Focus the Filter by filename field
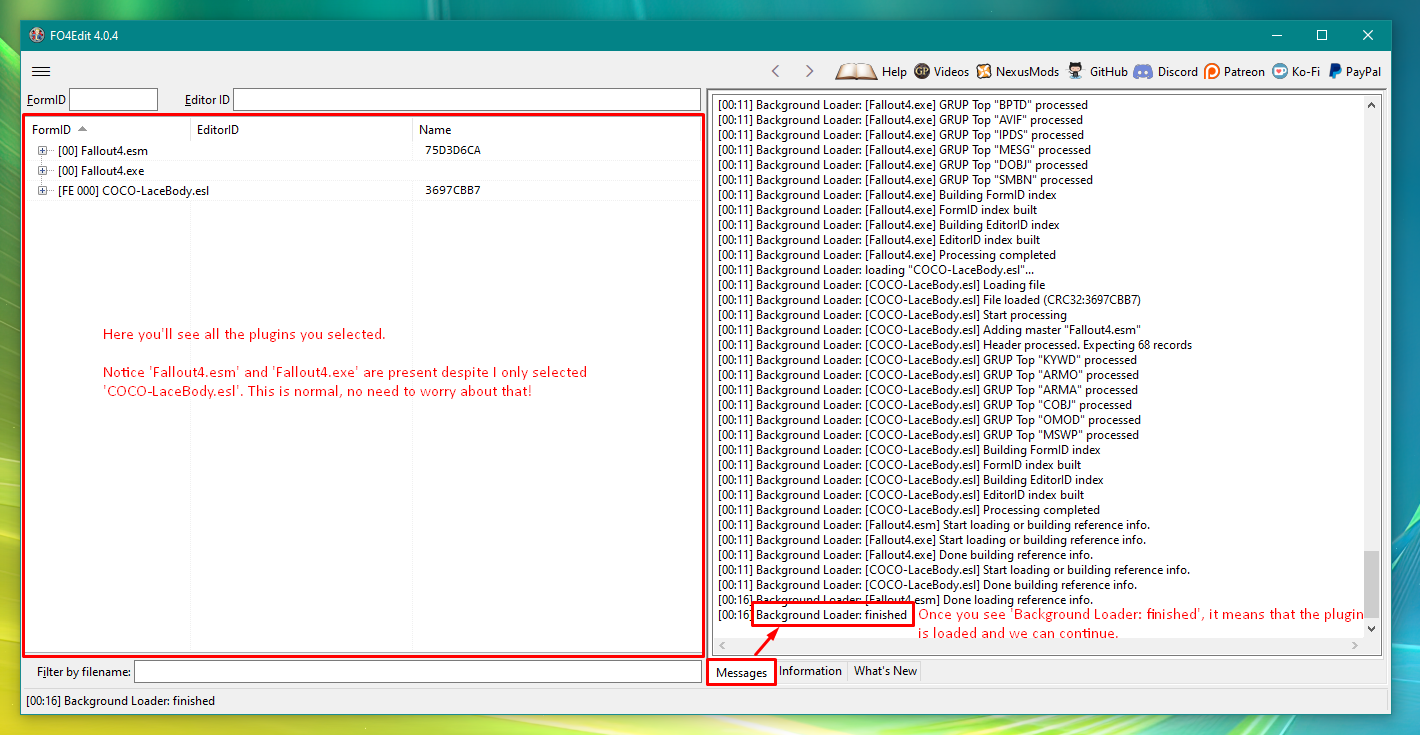Image resolution: width=1420 pixels, height=735 pixels. 418,672
